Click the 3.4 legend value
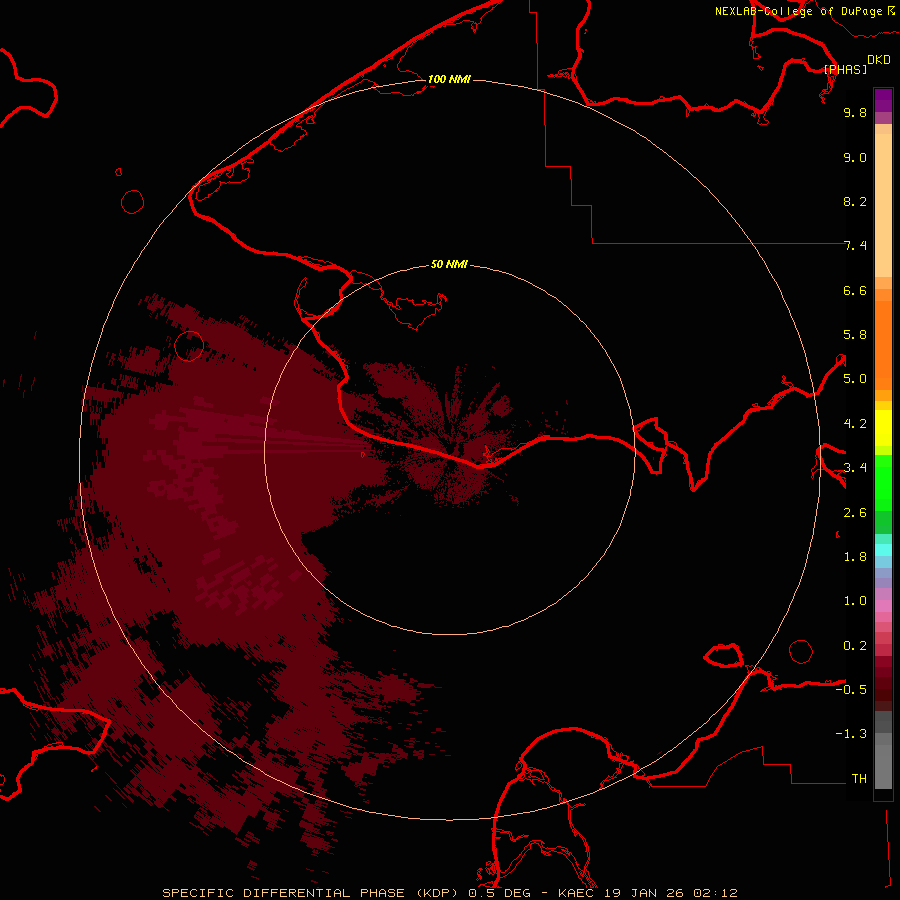The width and height of the screenshot is (900, 900). click(x=855, y=468)
